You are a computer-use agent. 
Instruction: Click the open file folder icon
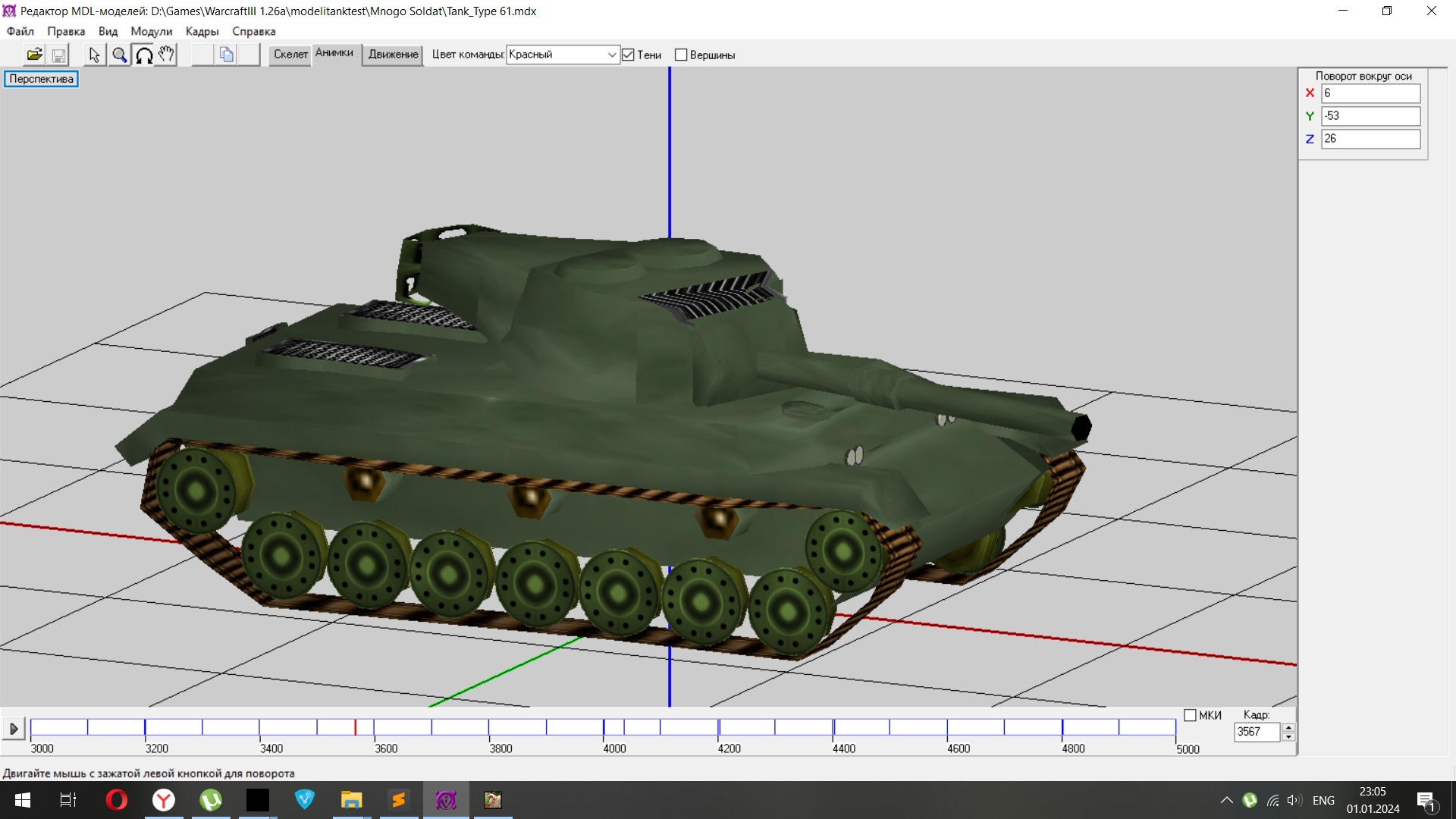tap(34, 55)
